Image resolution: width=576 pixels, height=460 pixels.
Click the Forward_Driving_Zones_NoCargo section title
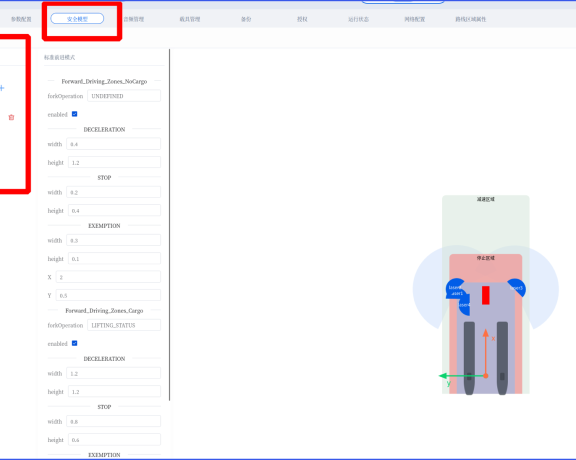pos(104,81)
